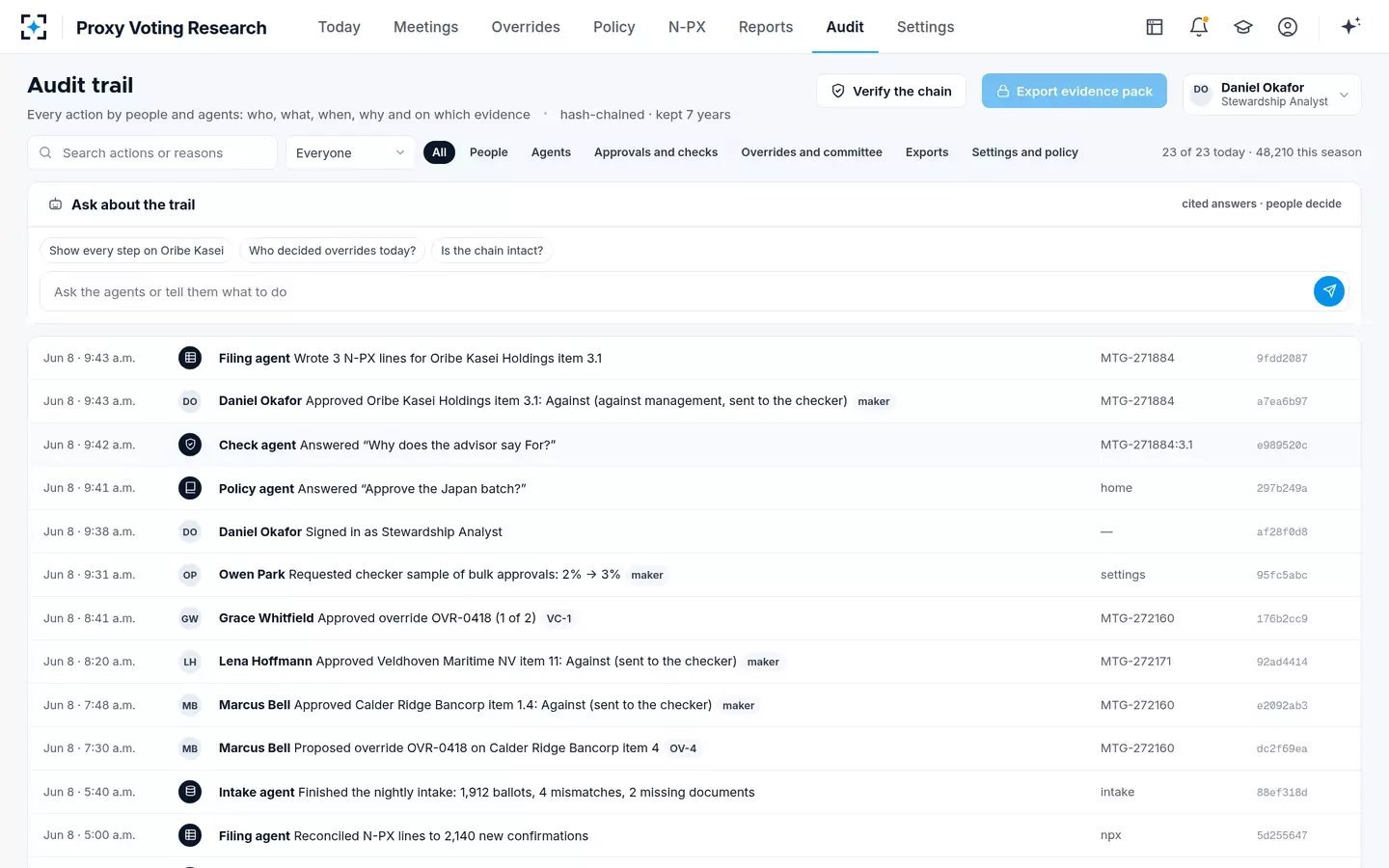The width and height of the screenshot is (1389, 868).
Task: Click Filing agent icon on Oribe Kasei row
Action: (x=190, y=358)
